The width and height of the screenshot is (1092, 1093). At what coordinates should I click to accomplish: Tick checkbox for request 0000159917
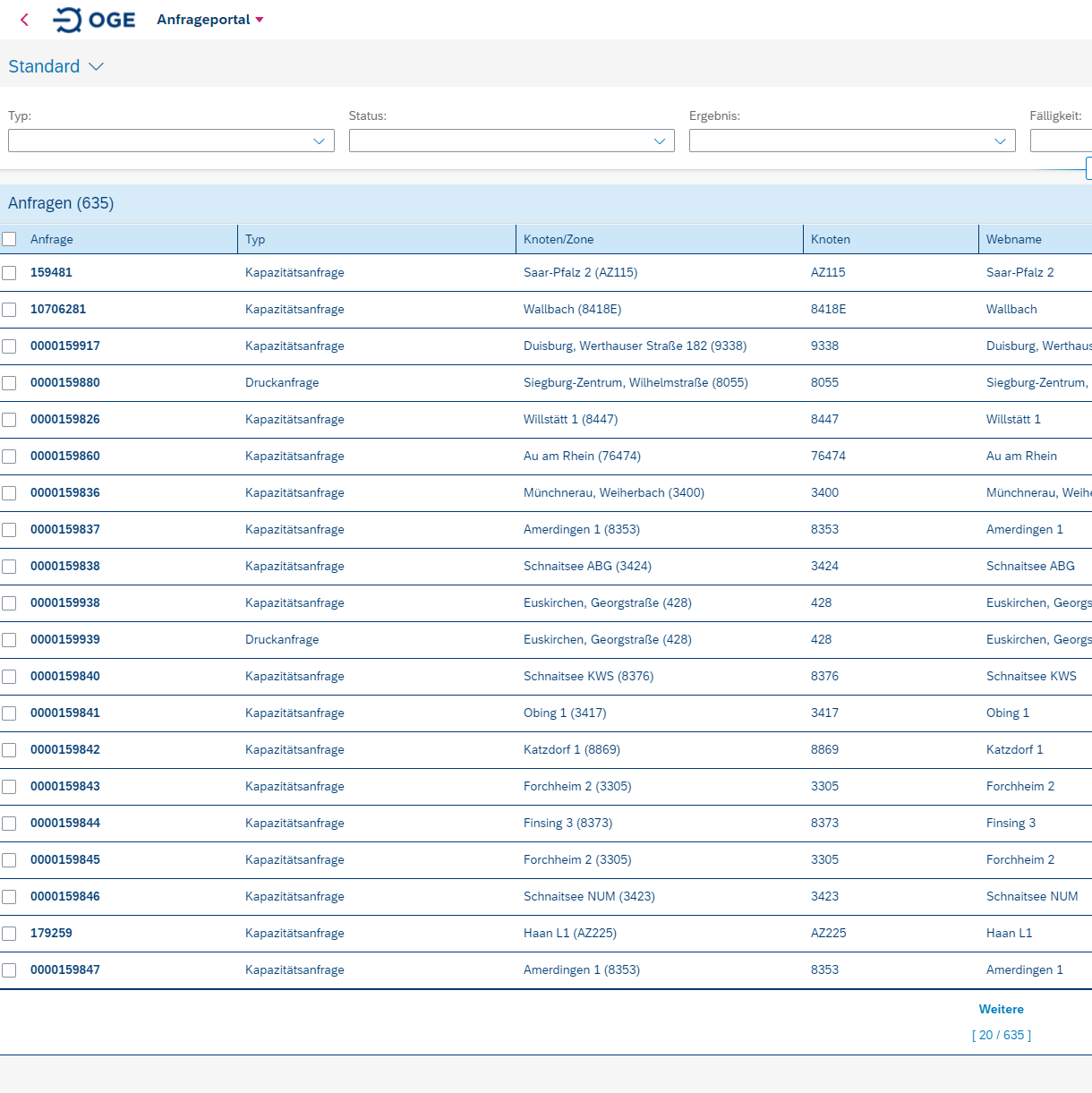point(9,346)
